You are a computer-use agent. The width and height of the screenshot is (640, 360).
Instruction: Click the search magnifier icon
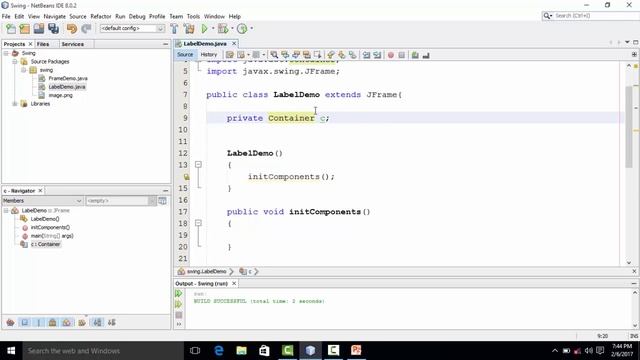[x=547, y=16]
